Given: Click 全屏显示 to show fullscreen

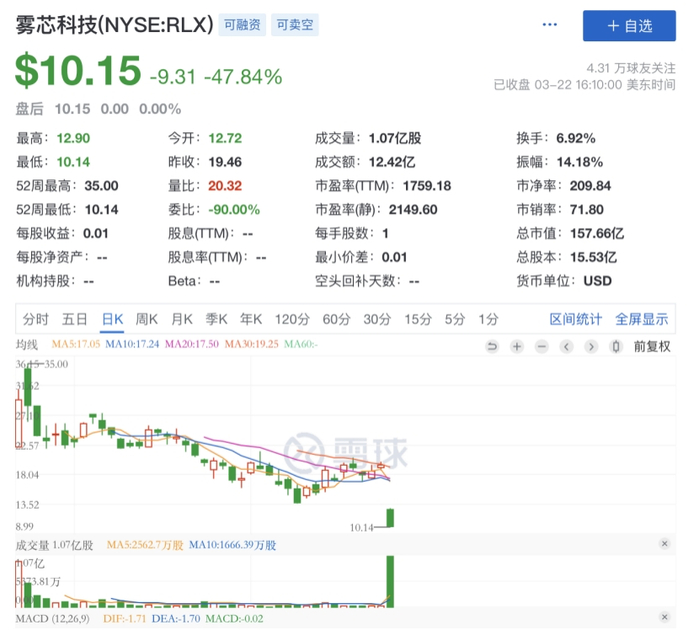Looking at the screenshot, I should [641, 319].
